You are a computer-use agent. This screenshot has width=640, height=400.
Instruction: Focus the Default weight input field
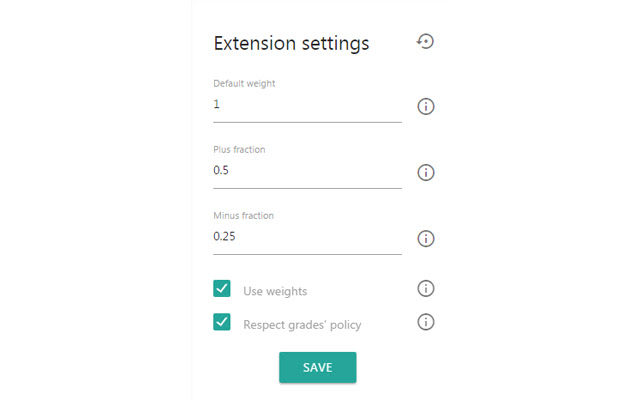(x=307, y=104)
